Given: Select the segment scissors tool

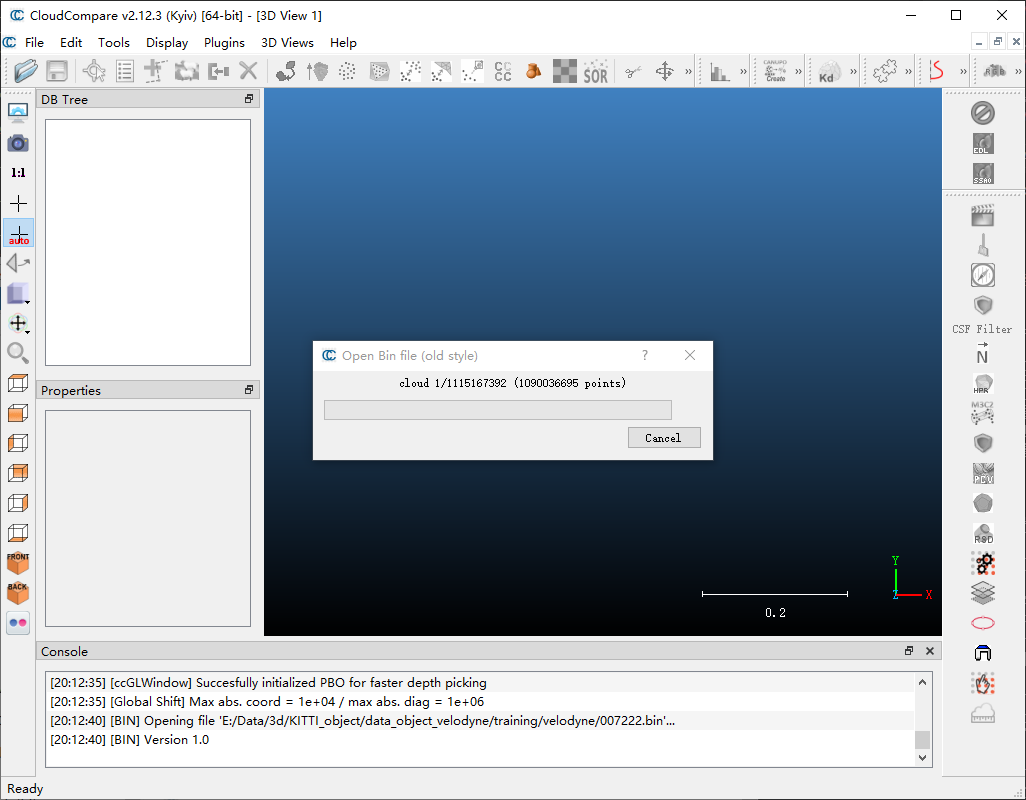Looking at the screenshot, I should pos(633,71).
